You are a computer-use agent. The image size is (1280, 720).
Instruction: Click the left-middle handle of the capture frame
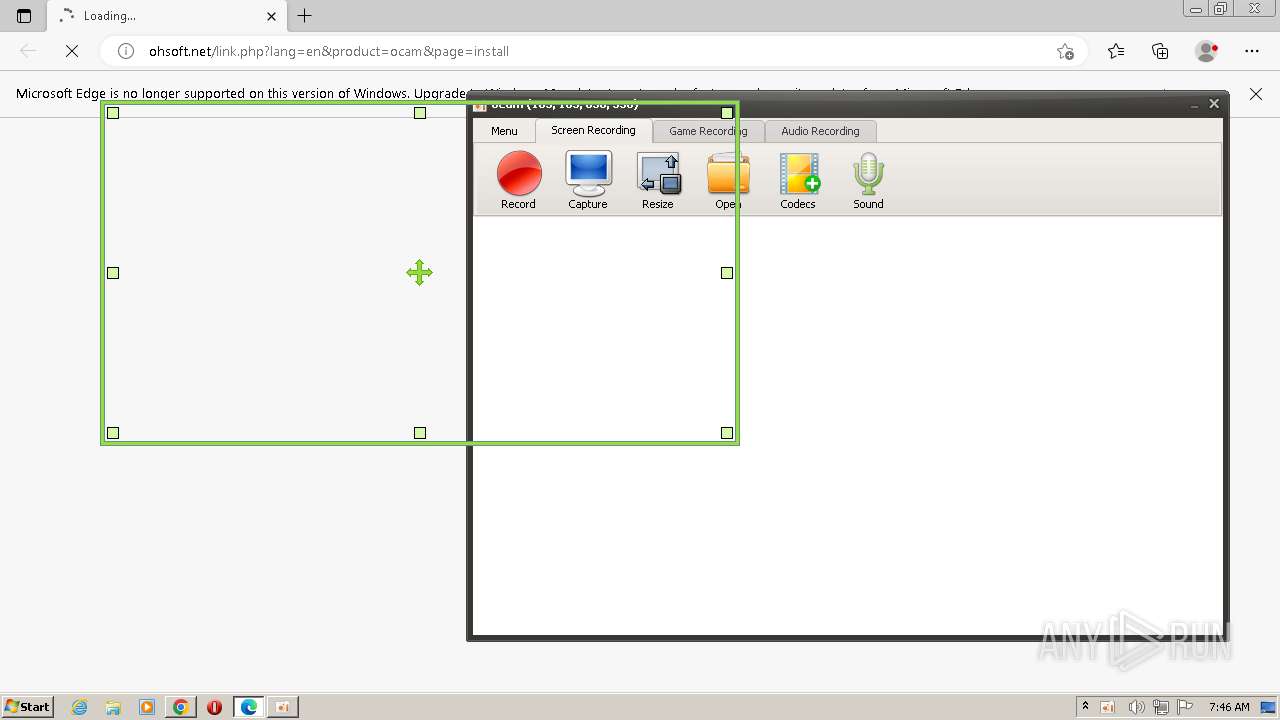[x=113, y=273]
